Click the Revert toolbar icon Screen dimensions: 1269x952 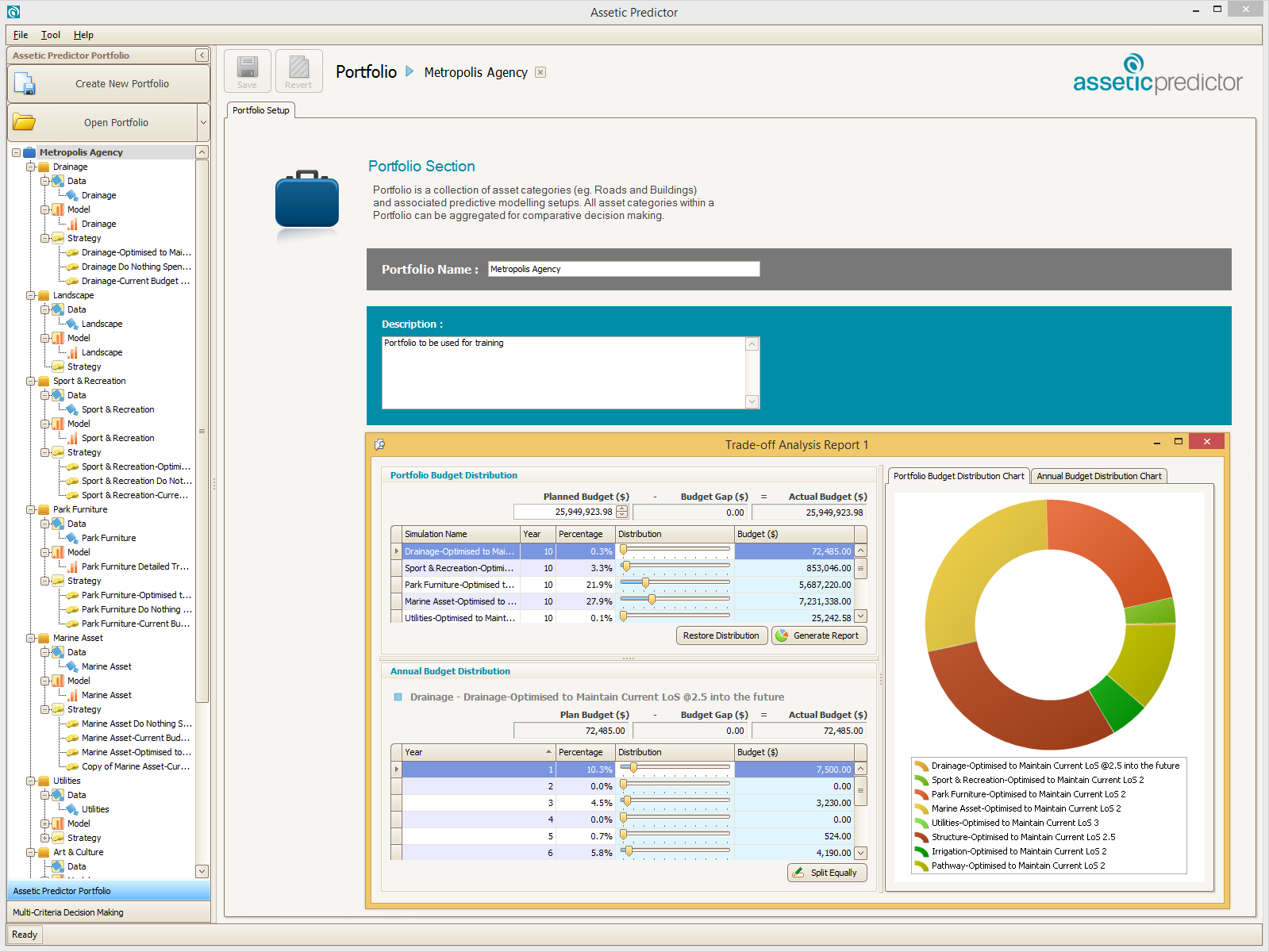pos(298,67)
